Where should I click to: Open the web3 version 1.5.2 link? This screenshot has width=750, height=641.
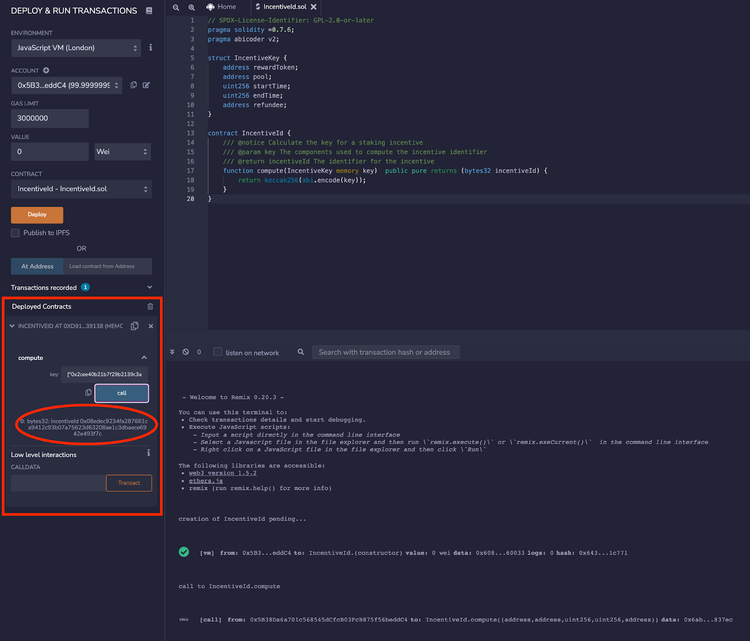click(222, 473)
